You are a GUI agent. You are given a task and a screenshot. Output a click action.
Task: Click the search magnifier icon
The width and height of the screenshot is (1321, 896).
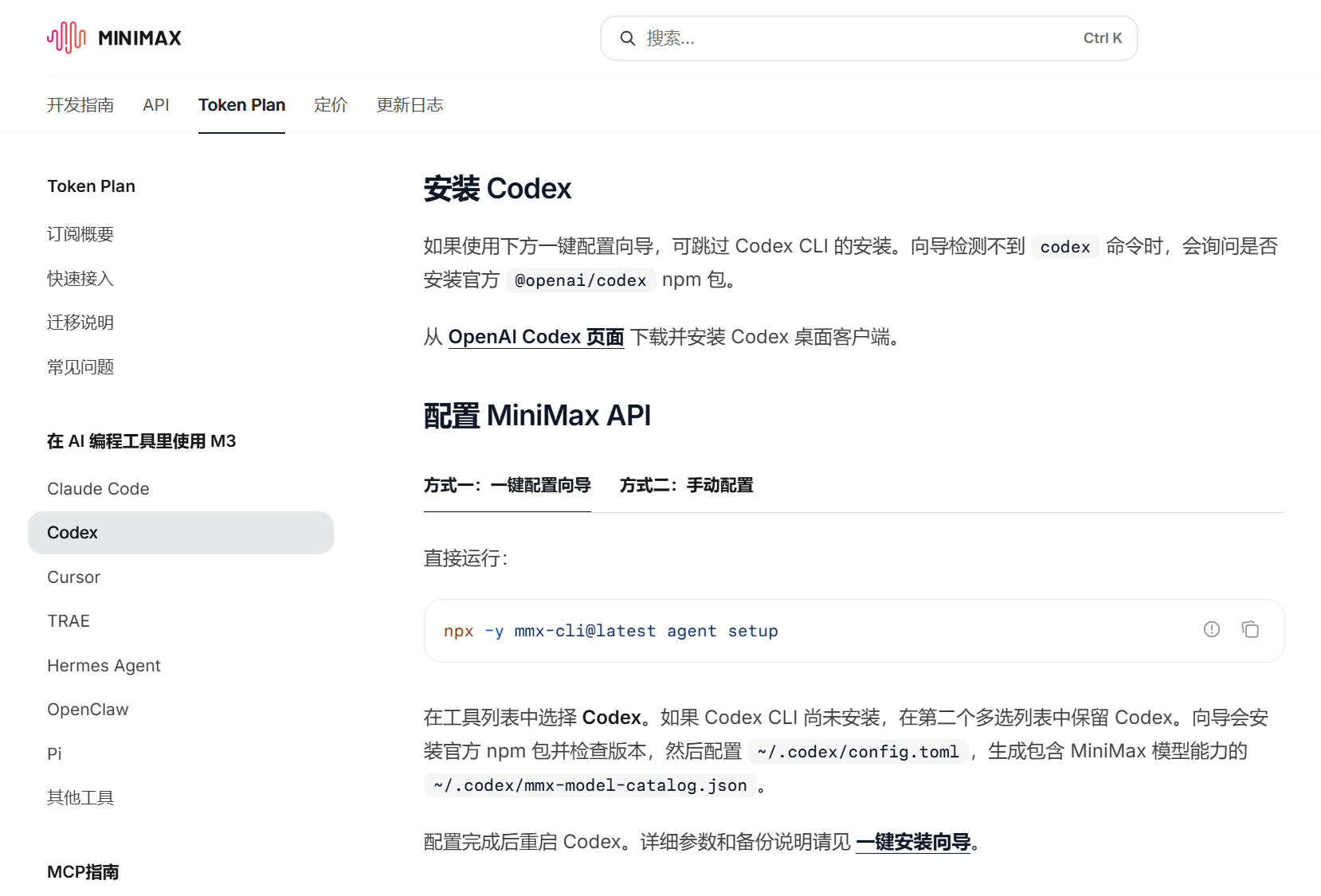click(628, 38)
